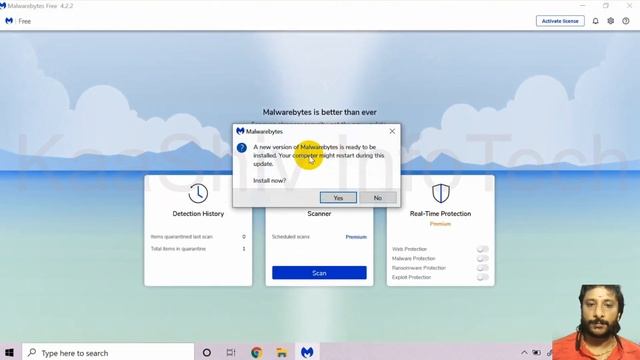
Task: Expand the system tray hidden icons arrow
Action: pos(524,353)
